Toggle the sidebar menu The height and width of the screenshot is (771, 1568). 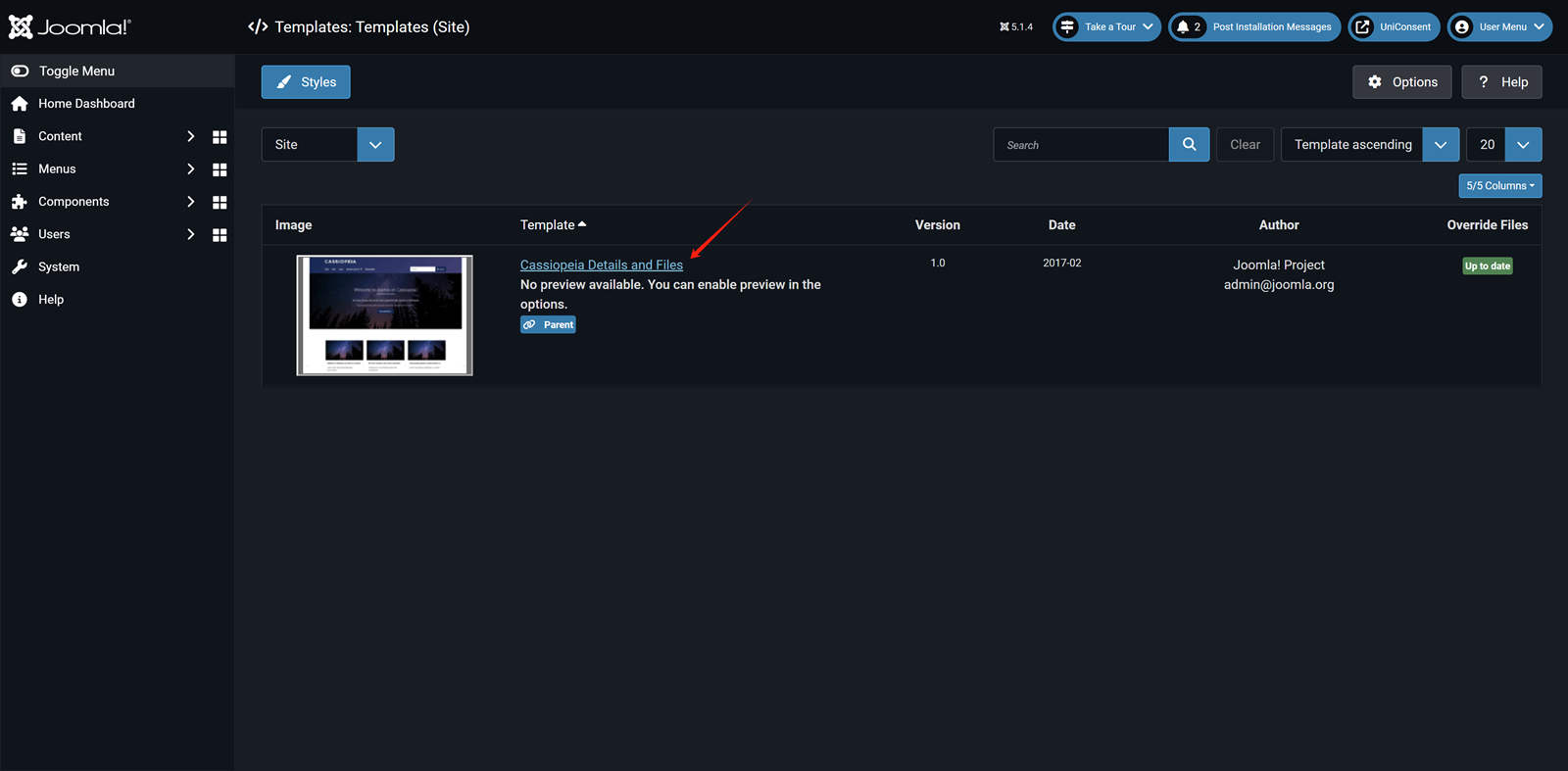tap(118, 71)
